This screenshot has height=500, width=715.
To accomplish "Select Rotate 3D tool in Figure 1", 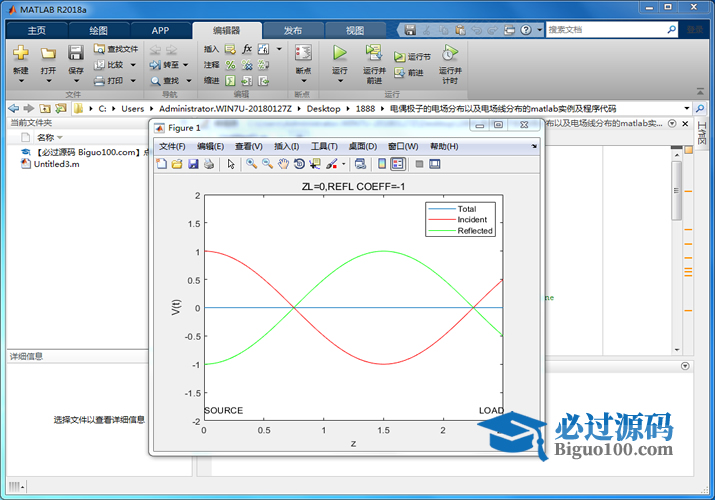I will point(299,164).
